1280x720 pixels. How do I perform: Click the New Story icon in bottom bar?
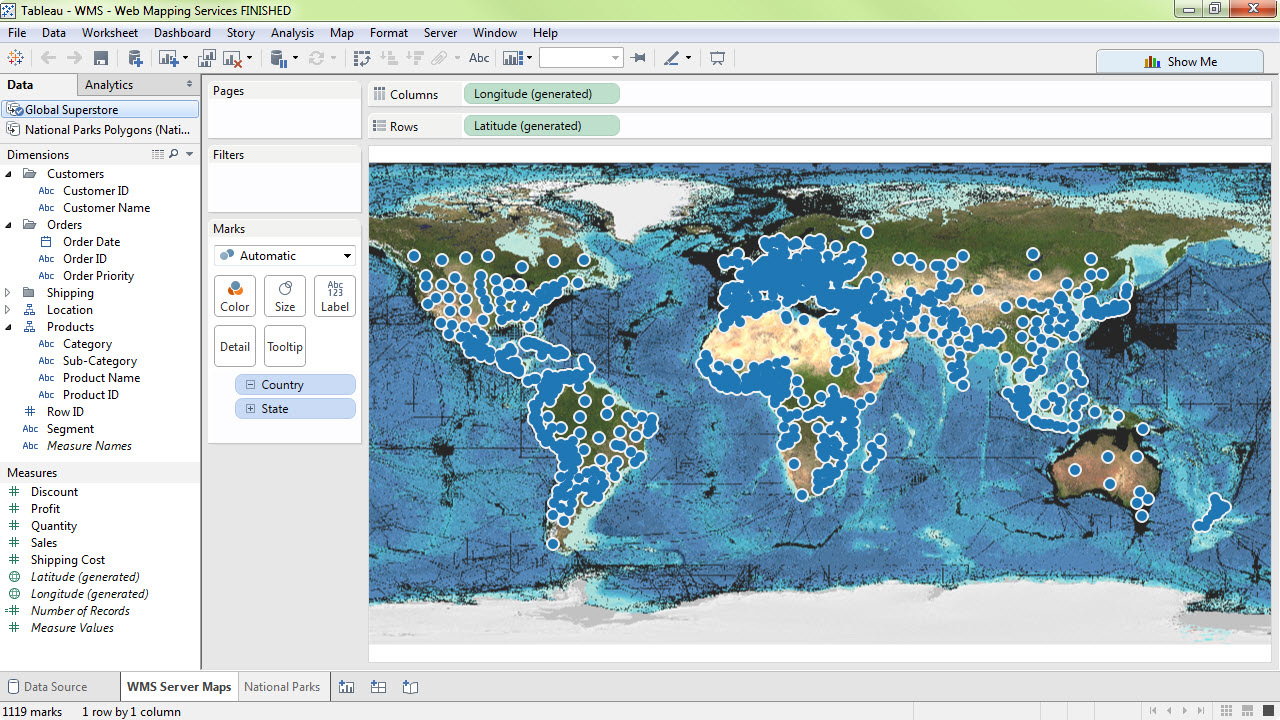pyautogui.click(x=410, y=687)
